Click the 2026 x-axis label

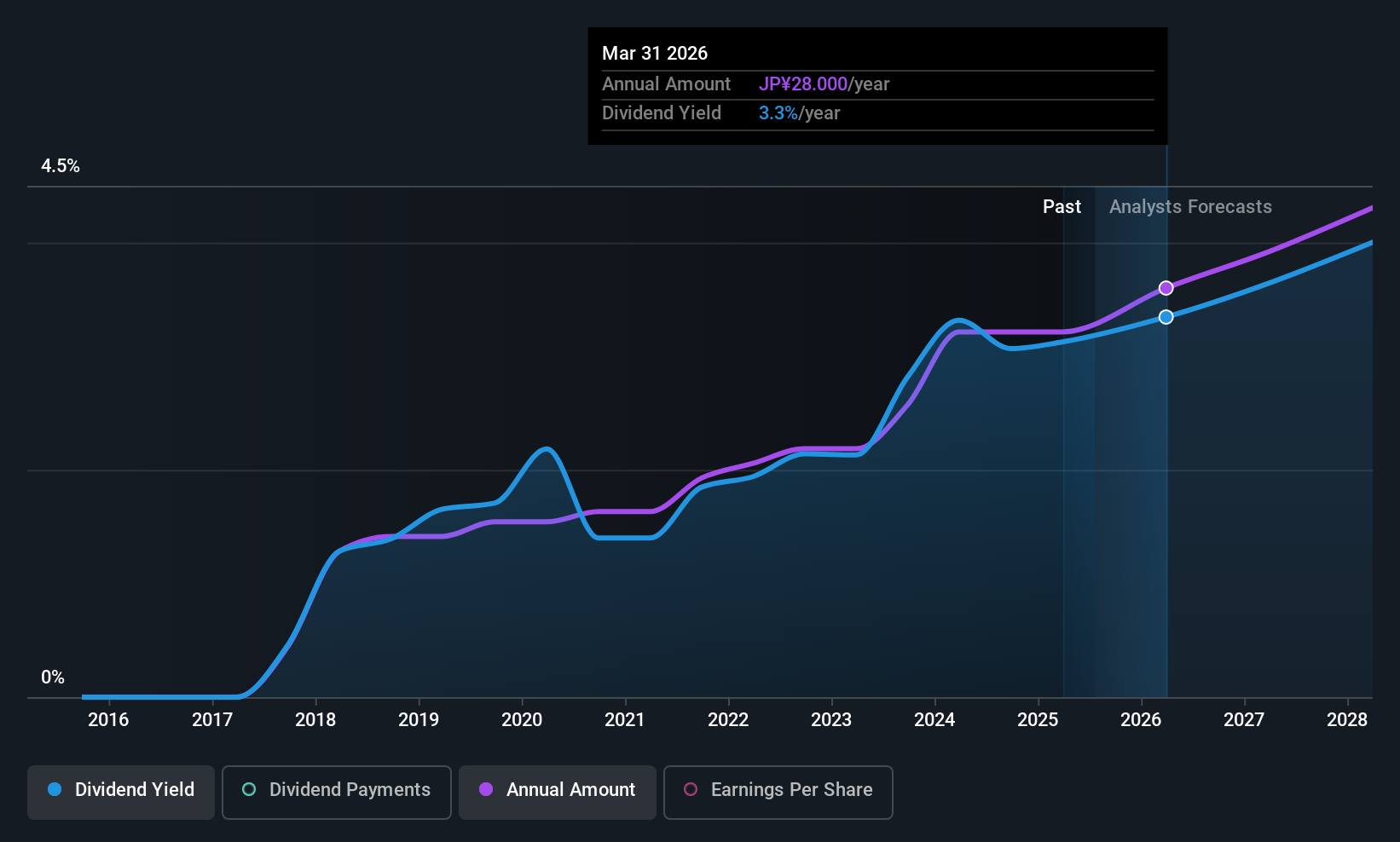click(1141, 720)
